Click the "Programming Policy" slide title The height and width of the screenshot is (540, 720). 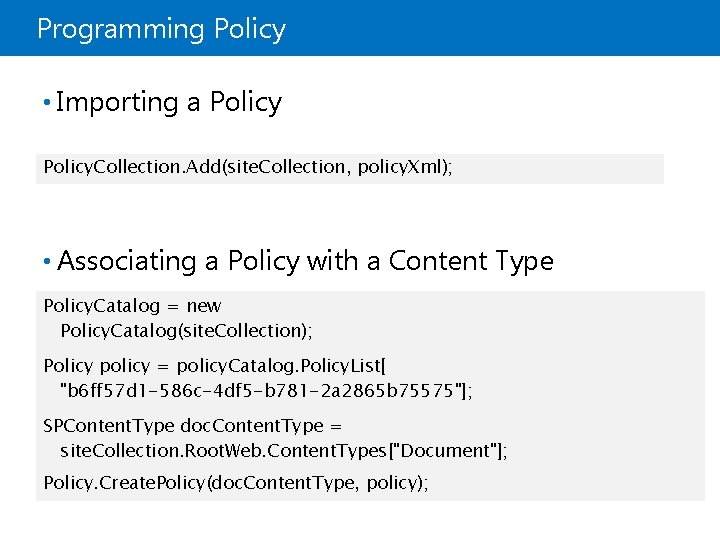161,29
